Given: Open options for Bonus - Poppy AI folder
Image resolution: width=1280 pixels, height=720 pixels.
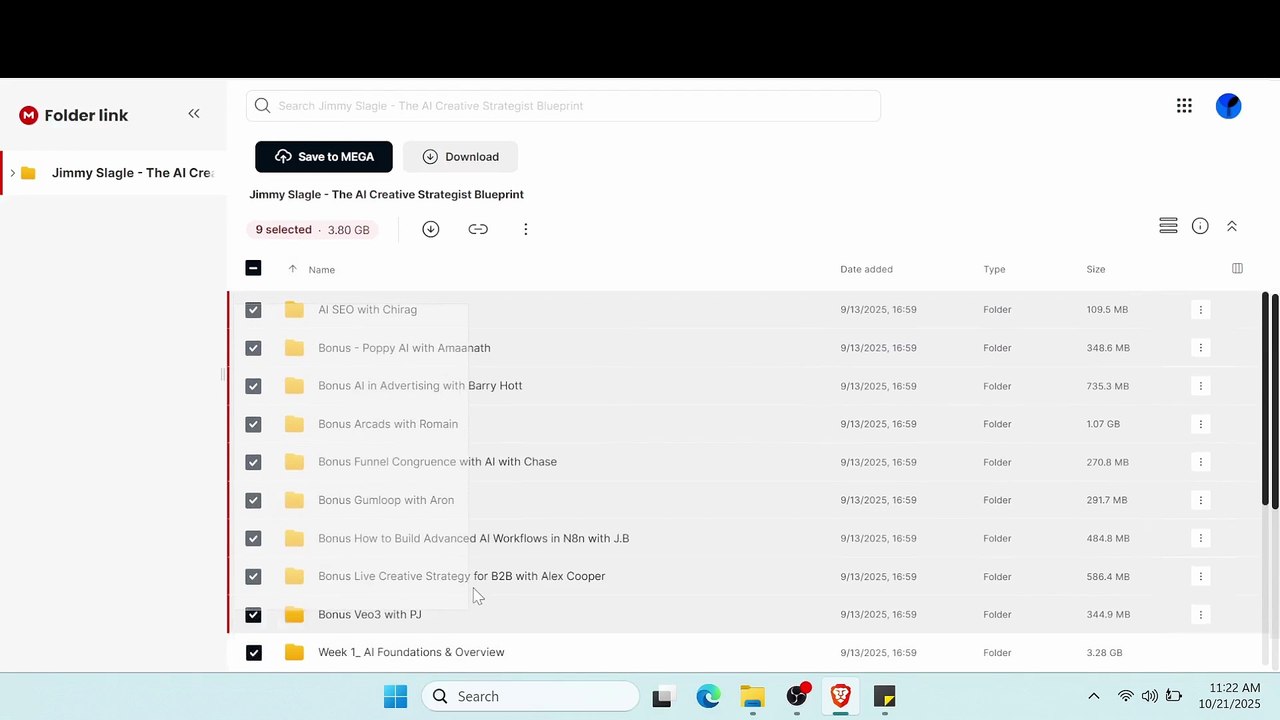Looking at the screenshot, I should pos(1201,348).
